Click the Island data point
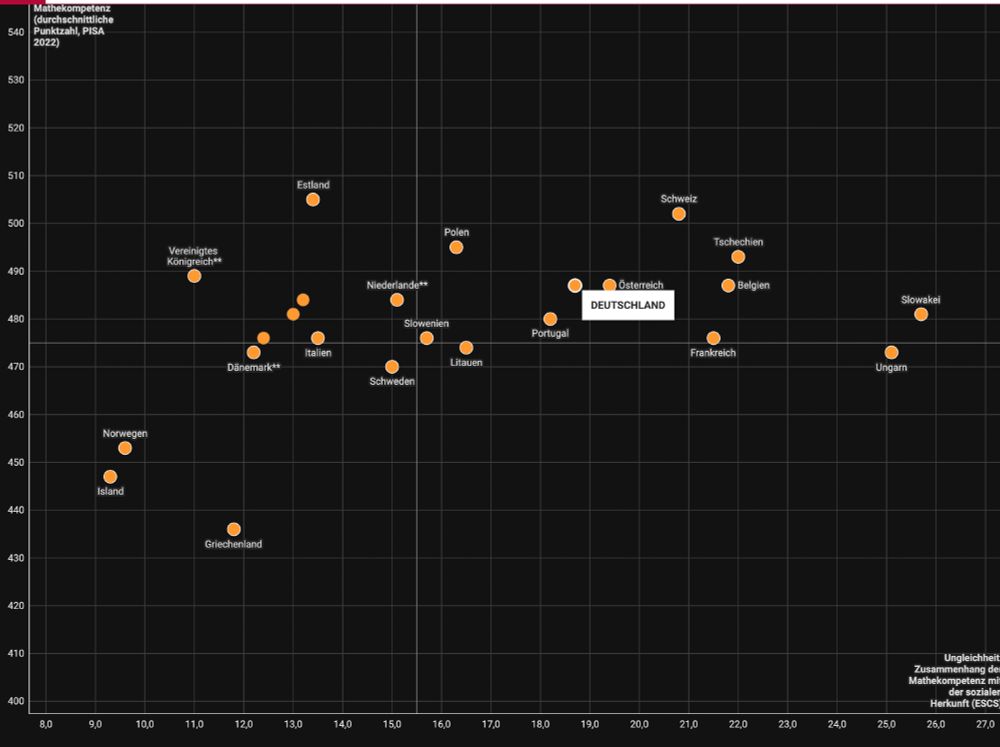 (x=110, y=477)
